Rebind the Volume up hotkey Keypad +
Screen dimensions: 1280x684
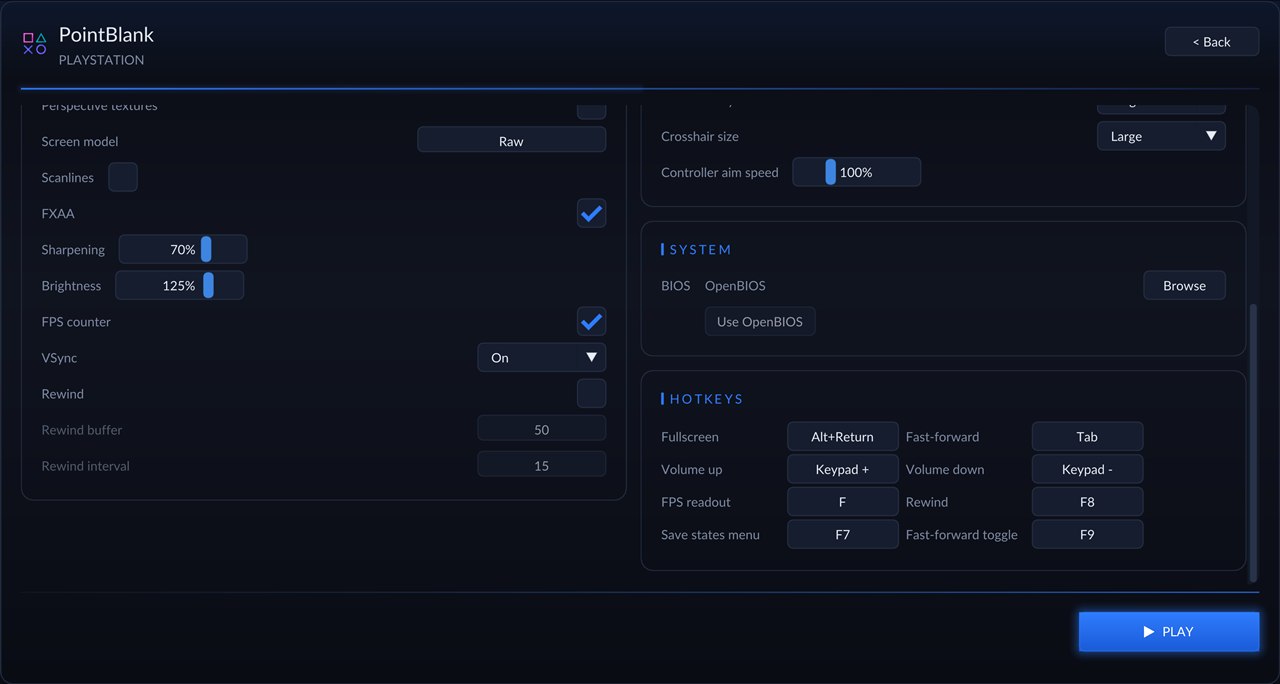tap(842, 469)
